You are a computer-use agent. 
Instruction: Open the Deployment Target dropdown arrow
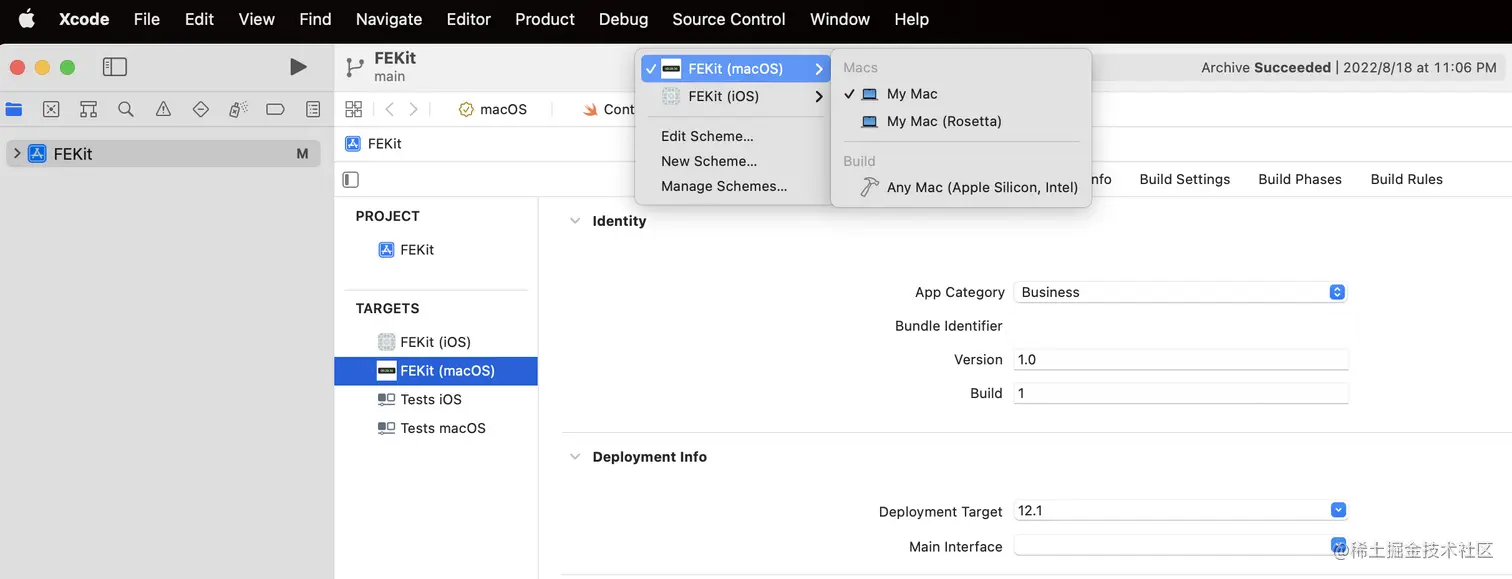click(1338, 510)
